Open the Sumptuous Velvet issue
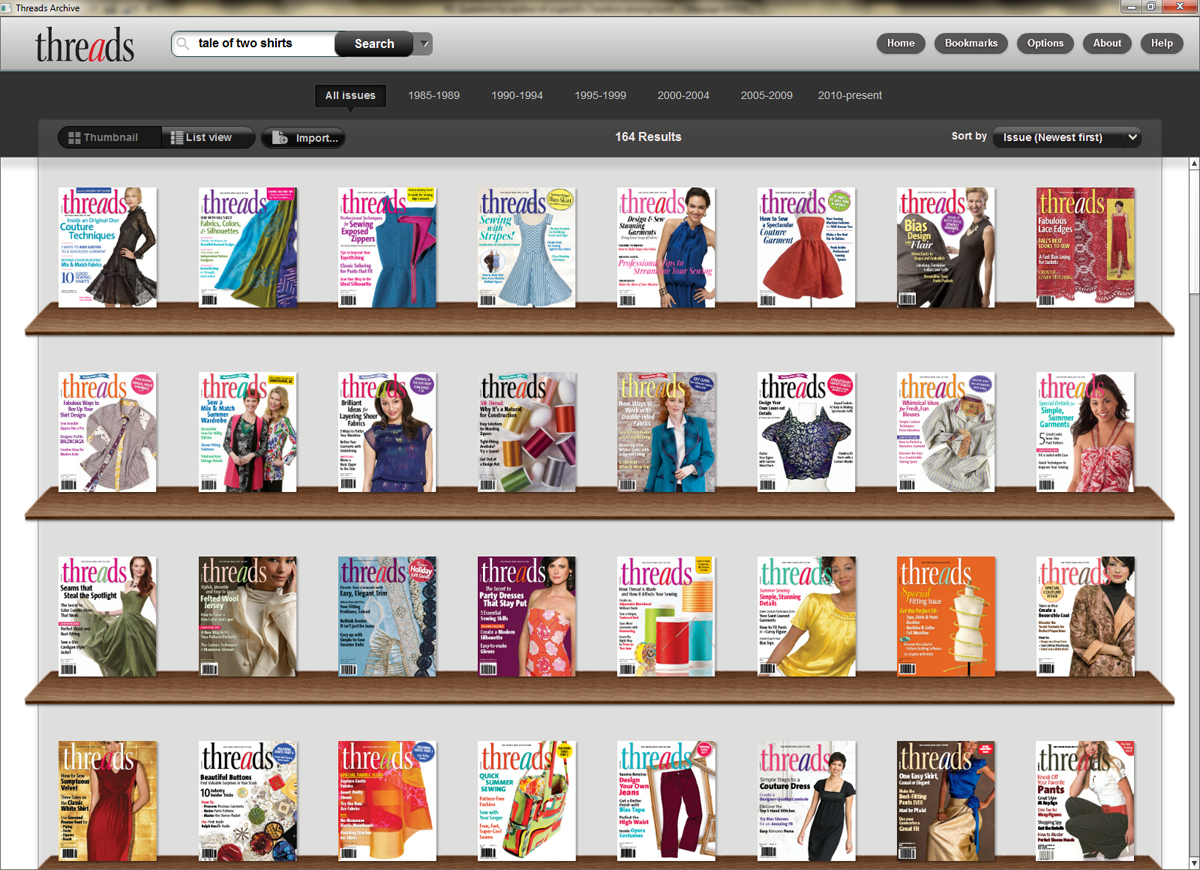 pyautogui.click(x=108, y=802)
